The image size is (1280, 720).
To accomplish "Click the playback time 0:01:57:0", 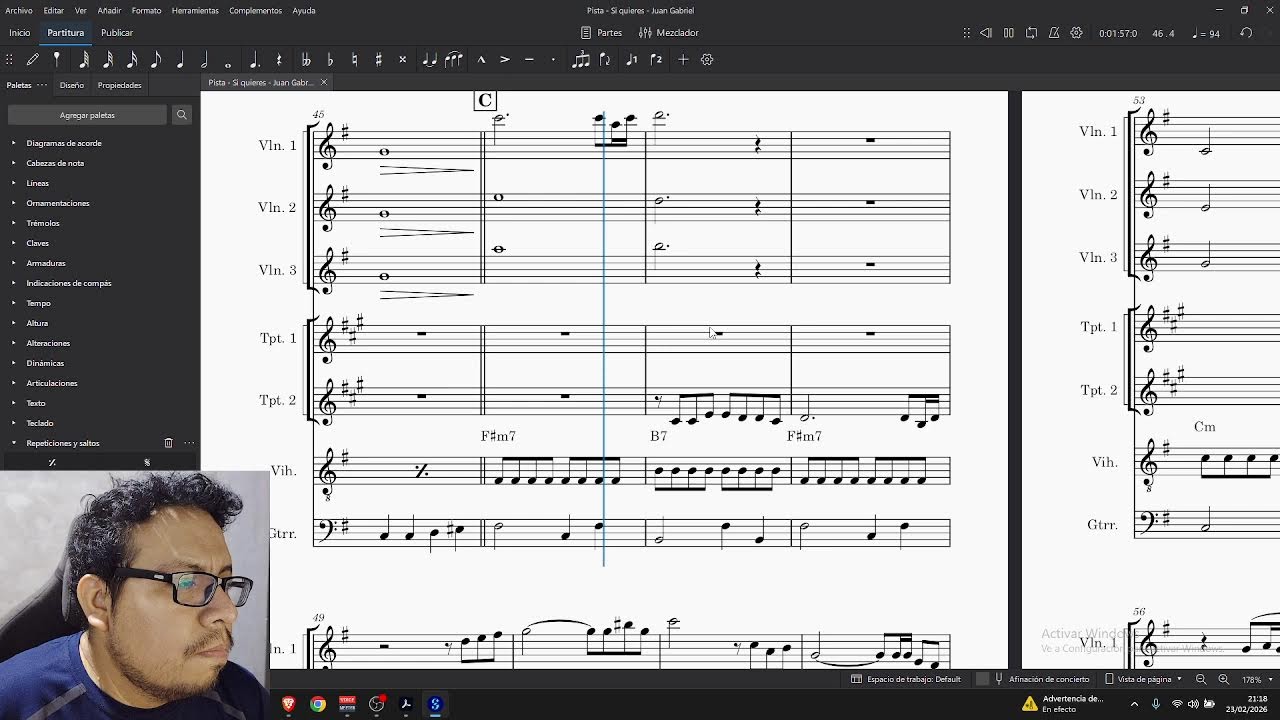I will pos(1118,33).
